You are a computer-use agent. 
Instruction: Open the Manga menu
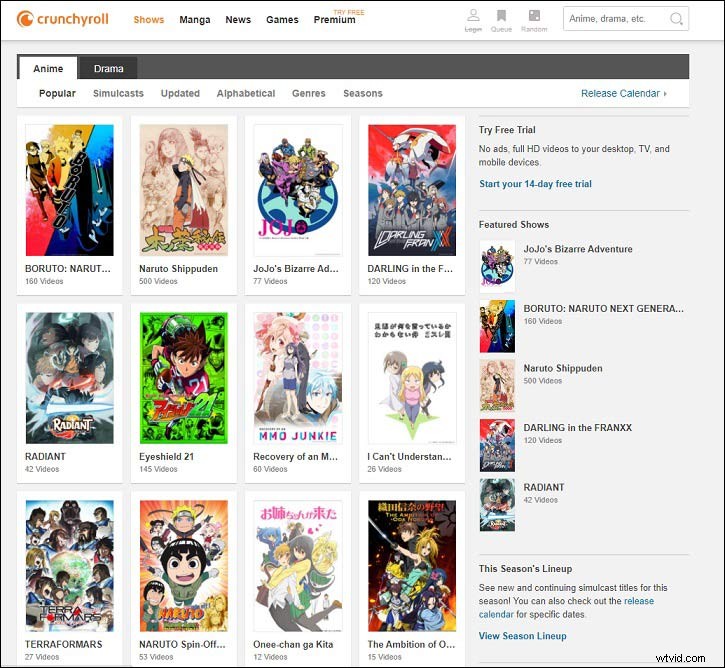point(195,19)
